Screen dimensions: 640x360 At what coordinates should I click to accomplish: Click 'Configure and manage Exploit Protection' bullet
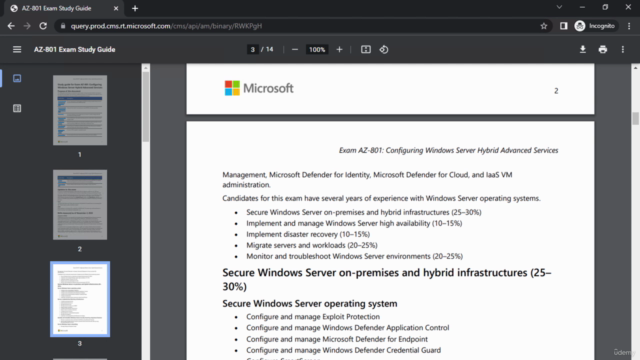coord(313,317)
